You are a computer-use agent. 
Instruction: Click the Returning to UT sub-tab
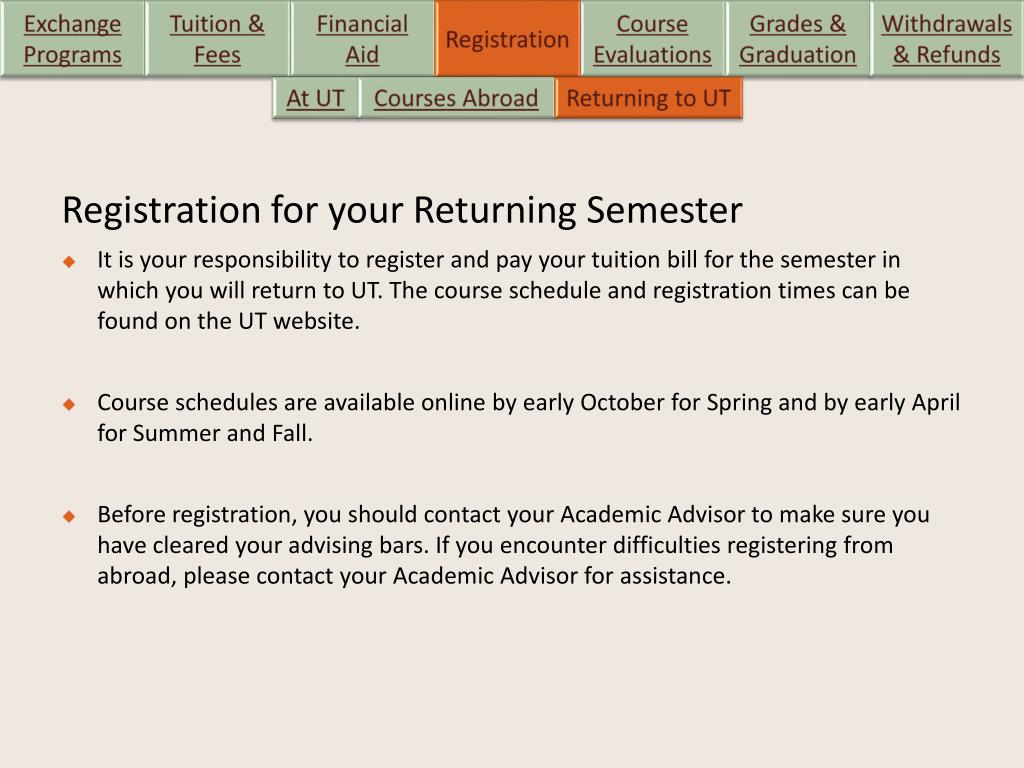click(x=648, y=98)
